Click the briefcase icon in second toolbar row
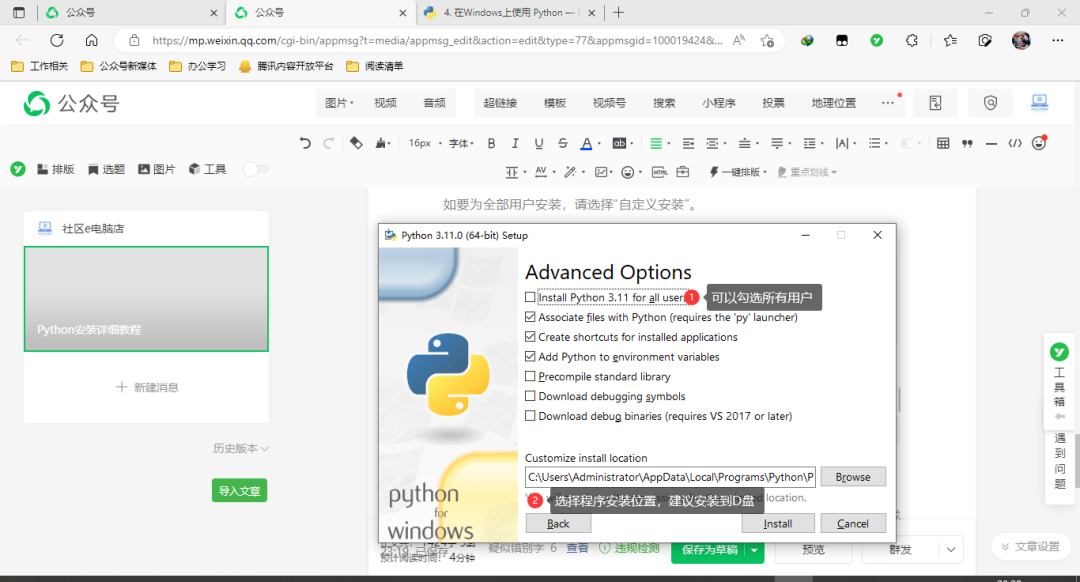Viewport: 1080px width, 582px height. [x=683, y=172]
